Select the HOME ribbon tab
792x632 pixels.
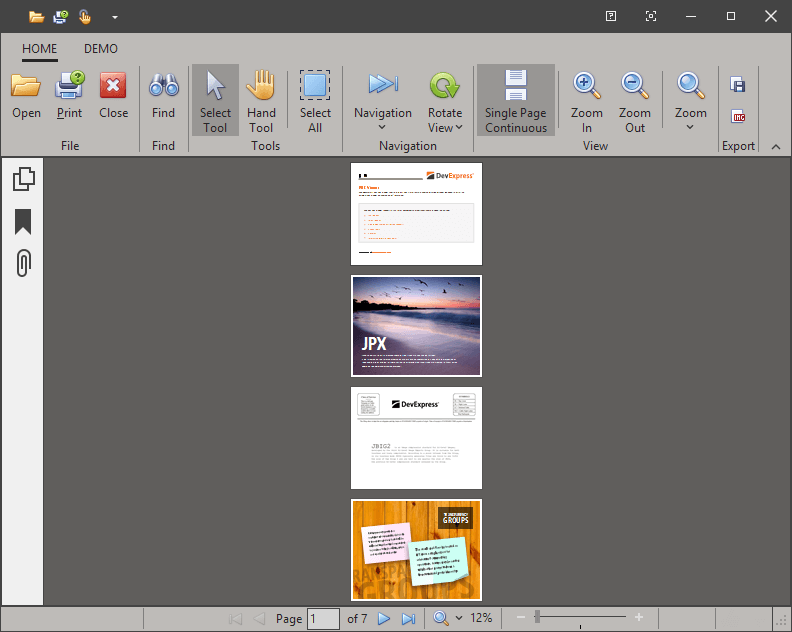[x=40, y=48]
